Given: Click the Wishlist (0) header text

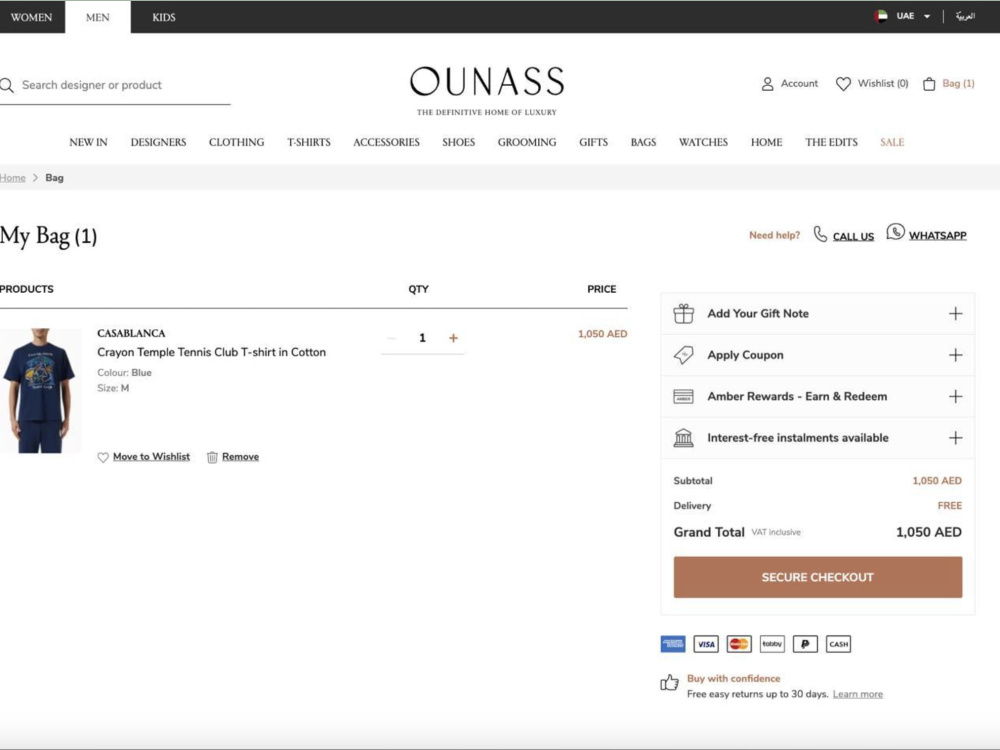Looking at the screenshot, I should [883, 84].
